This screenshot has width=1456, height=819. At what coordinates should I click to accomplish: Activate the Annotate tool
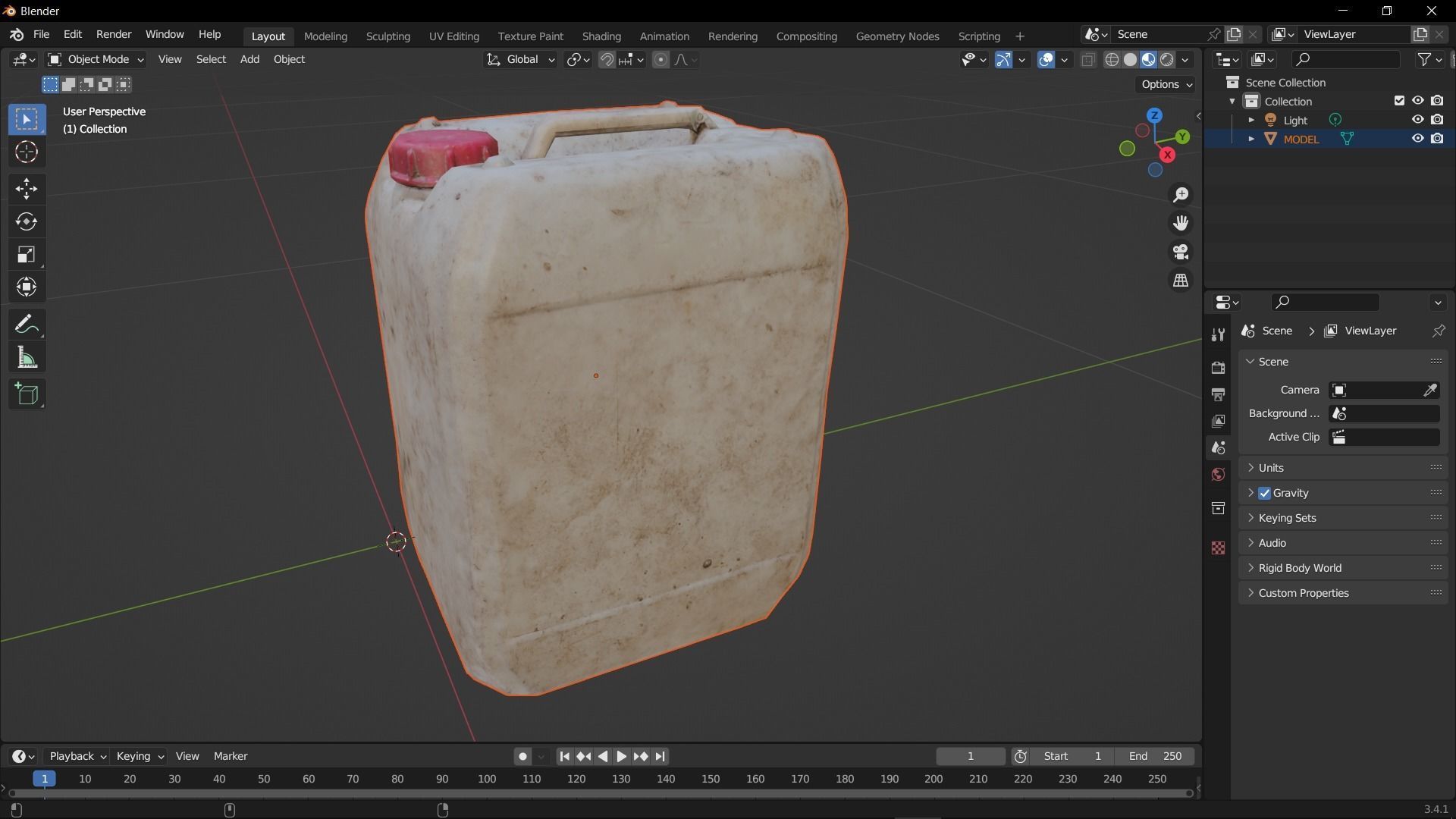click(27, 325)
